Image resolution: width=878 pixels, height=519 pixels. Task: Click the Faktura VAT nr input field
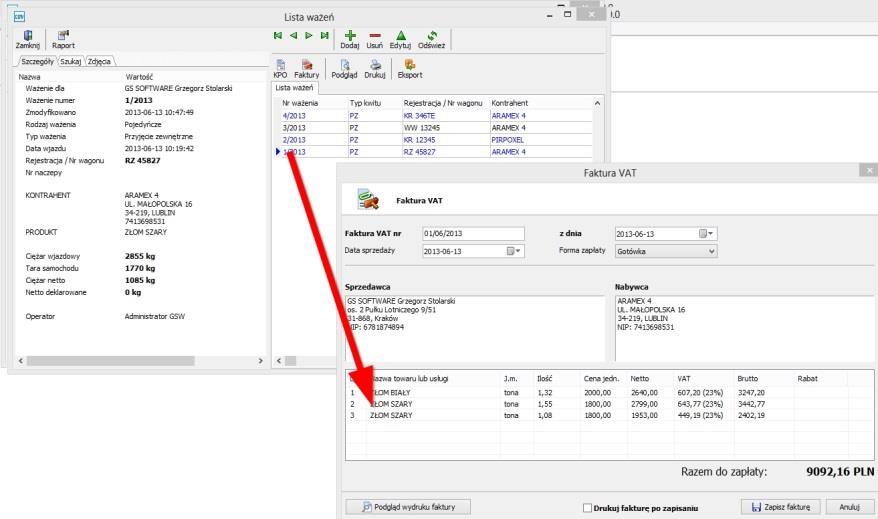(x=473, y=233)
